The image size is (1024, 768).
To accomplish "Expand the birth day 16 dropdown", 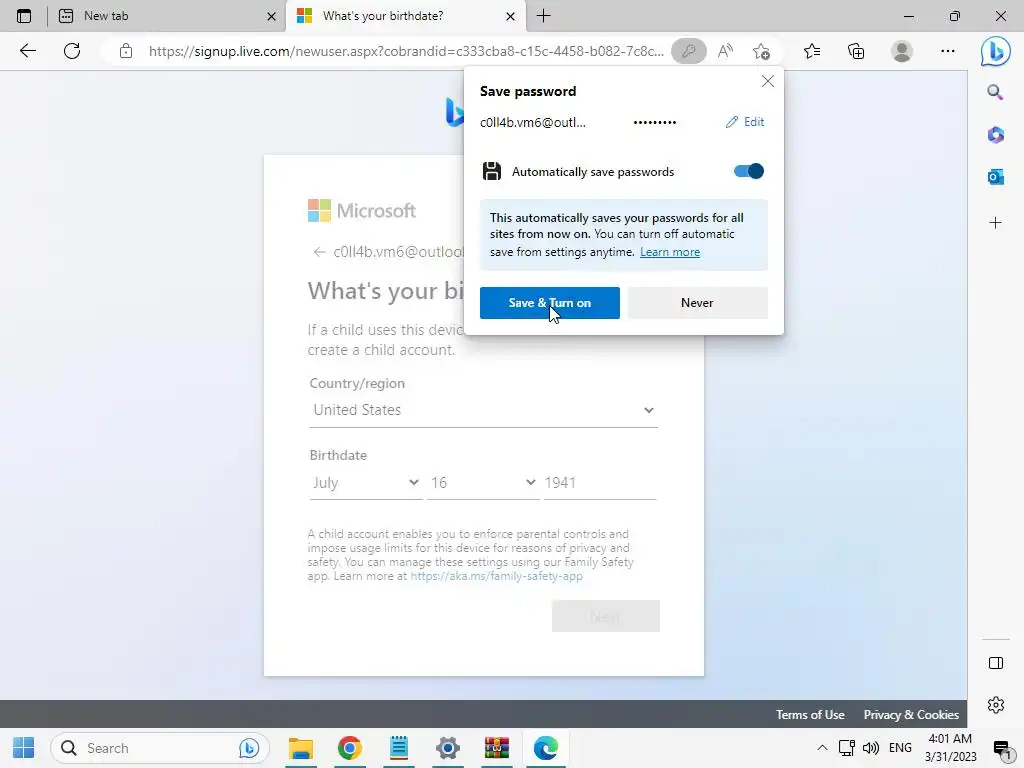I will (483, 483).
